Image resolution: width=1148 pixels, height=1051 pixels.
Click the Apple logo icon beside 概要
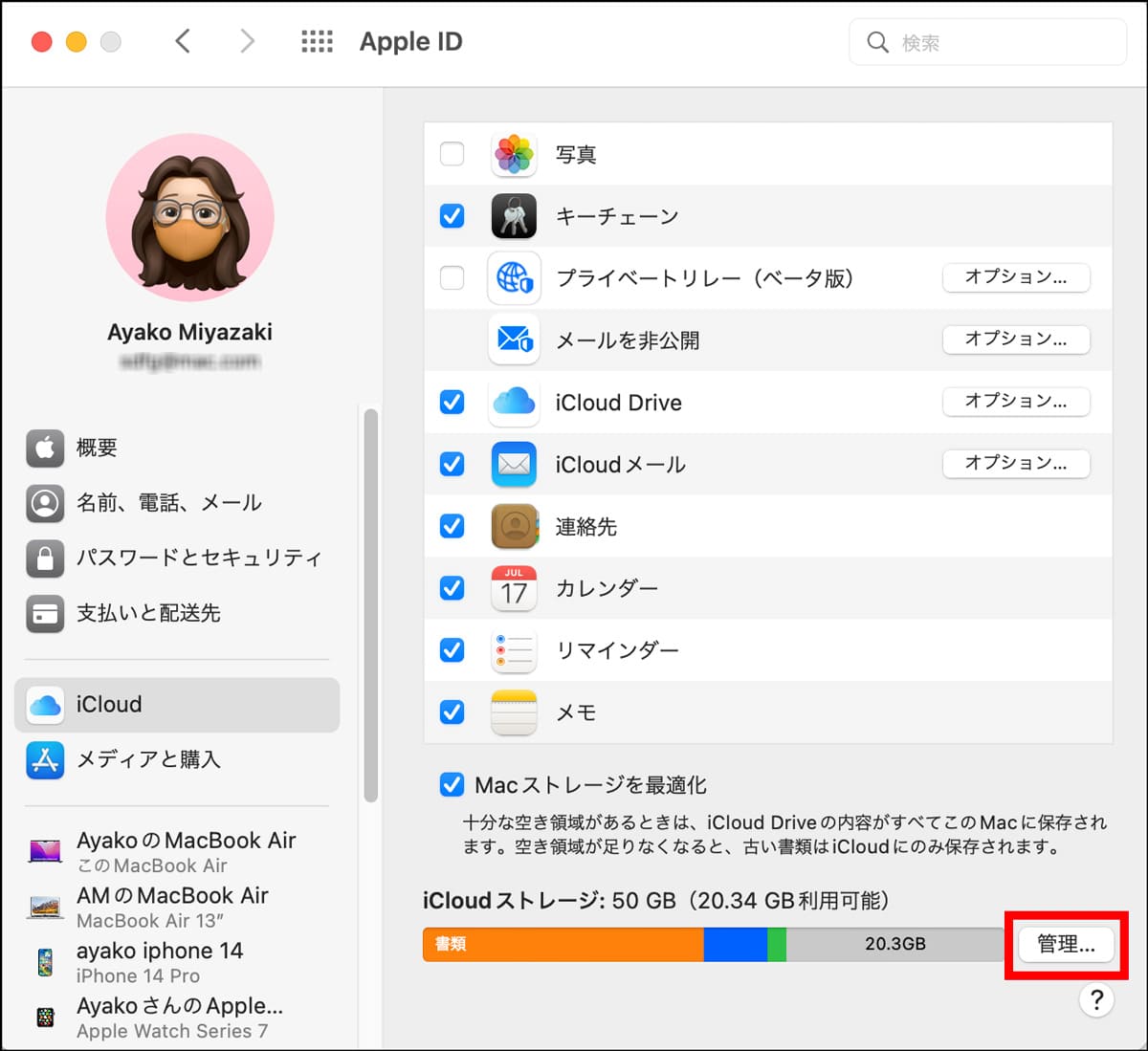click(x=45, y=448)
